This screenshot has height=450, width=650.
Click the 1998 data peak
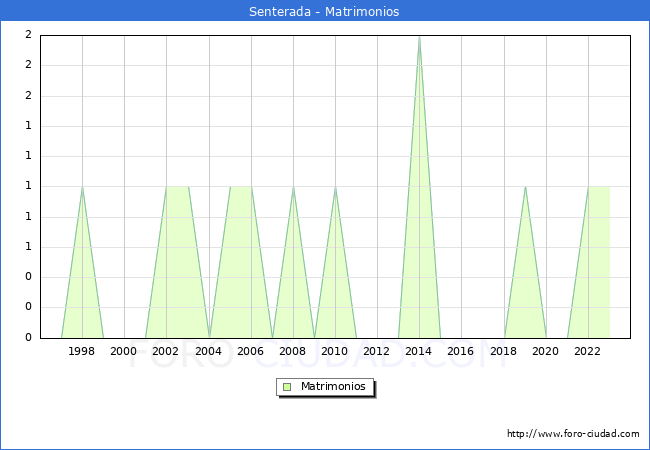coord(82,187)
